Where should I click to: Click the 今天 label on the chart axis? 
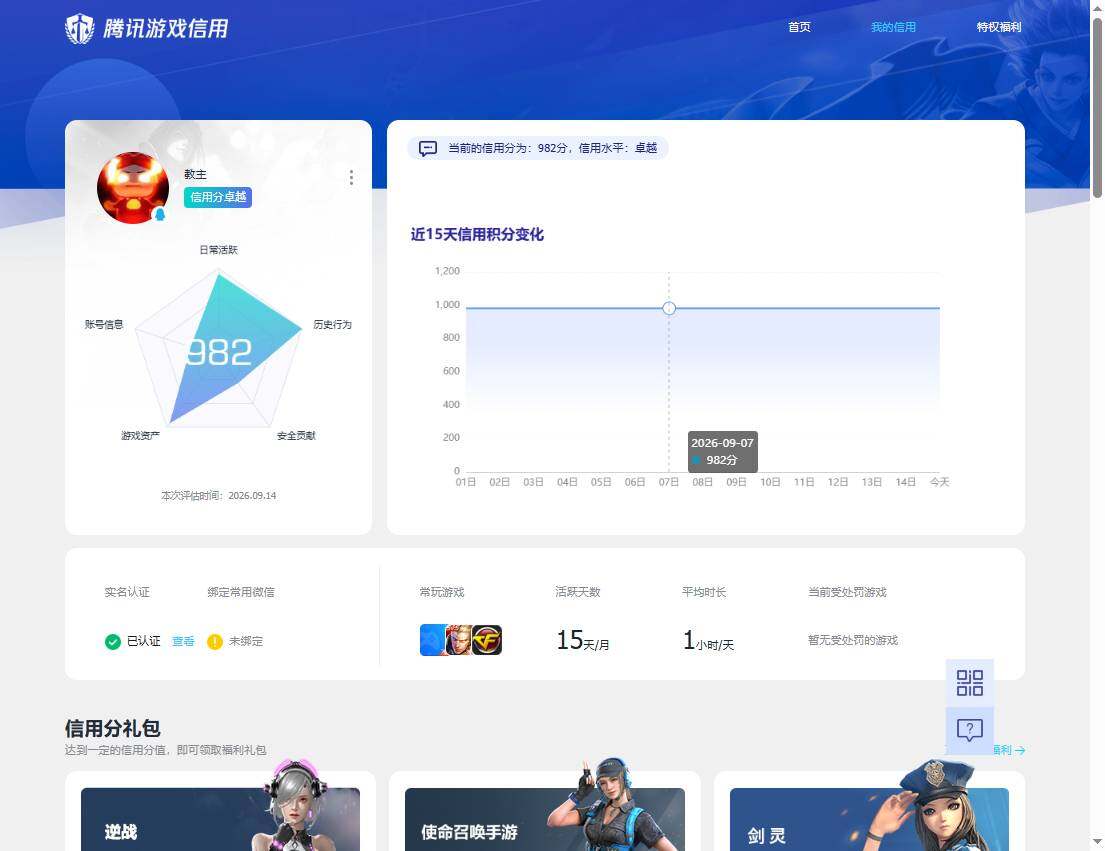pos(939,482)
